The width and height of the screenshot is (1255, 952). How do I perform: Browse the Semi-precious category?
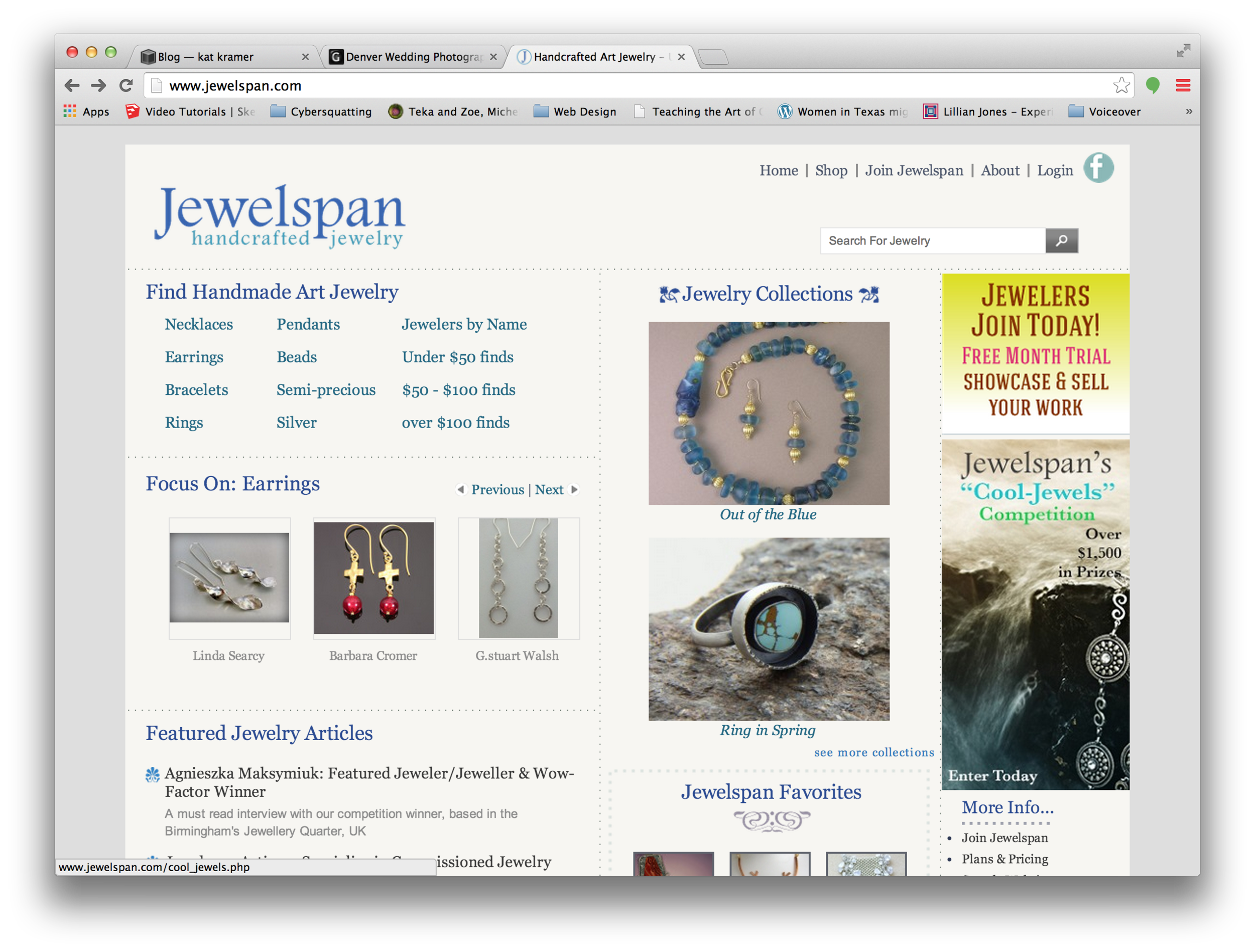point(326,390)
